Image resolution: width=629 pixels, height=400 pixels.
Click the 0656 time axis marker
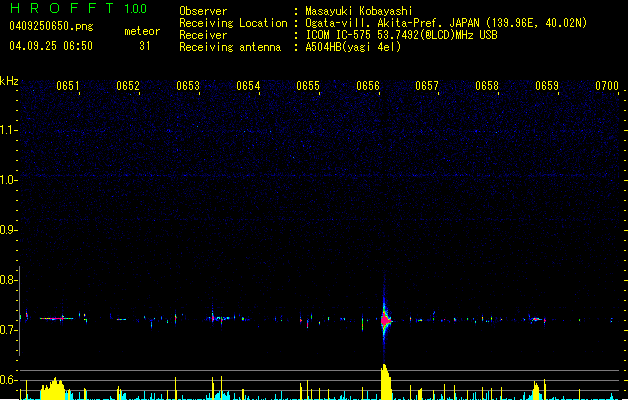point(368,86)
